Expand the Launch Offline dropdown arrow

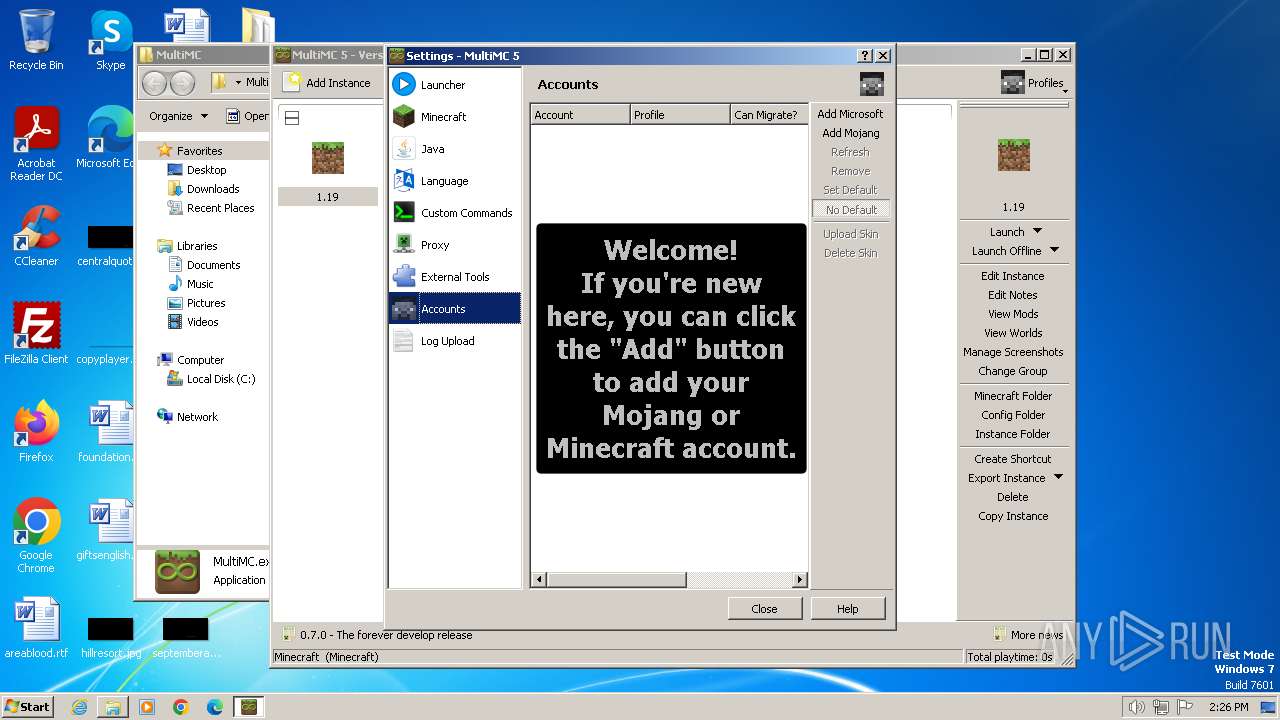click(x=1054, y=251)
